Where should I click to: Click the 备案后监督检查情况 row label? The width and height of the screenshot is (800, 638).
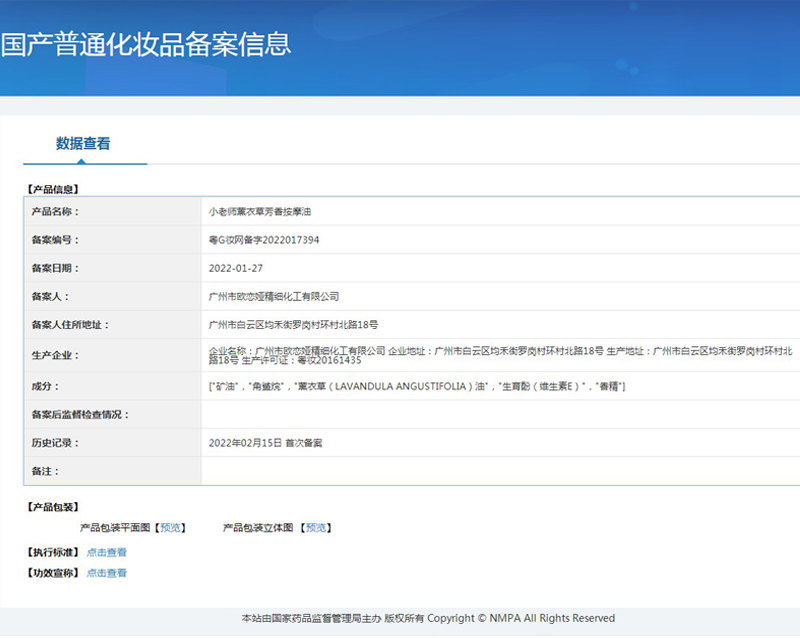(80, 415)
